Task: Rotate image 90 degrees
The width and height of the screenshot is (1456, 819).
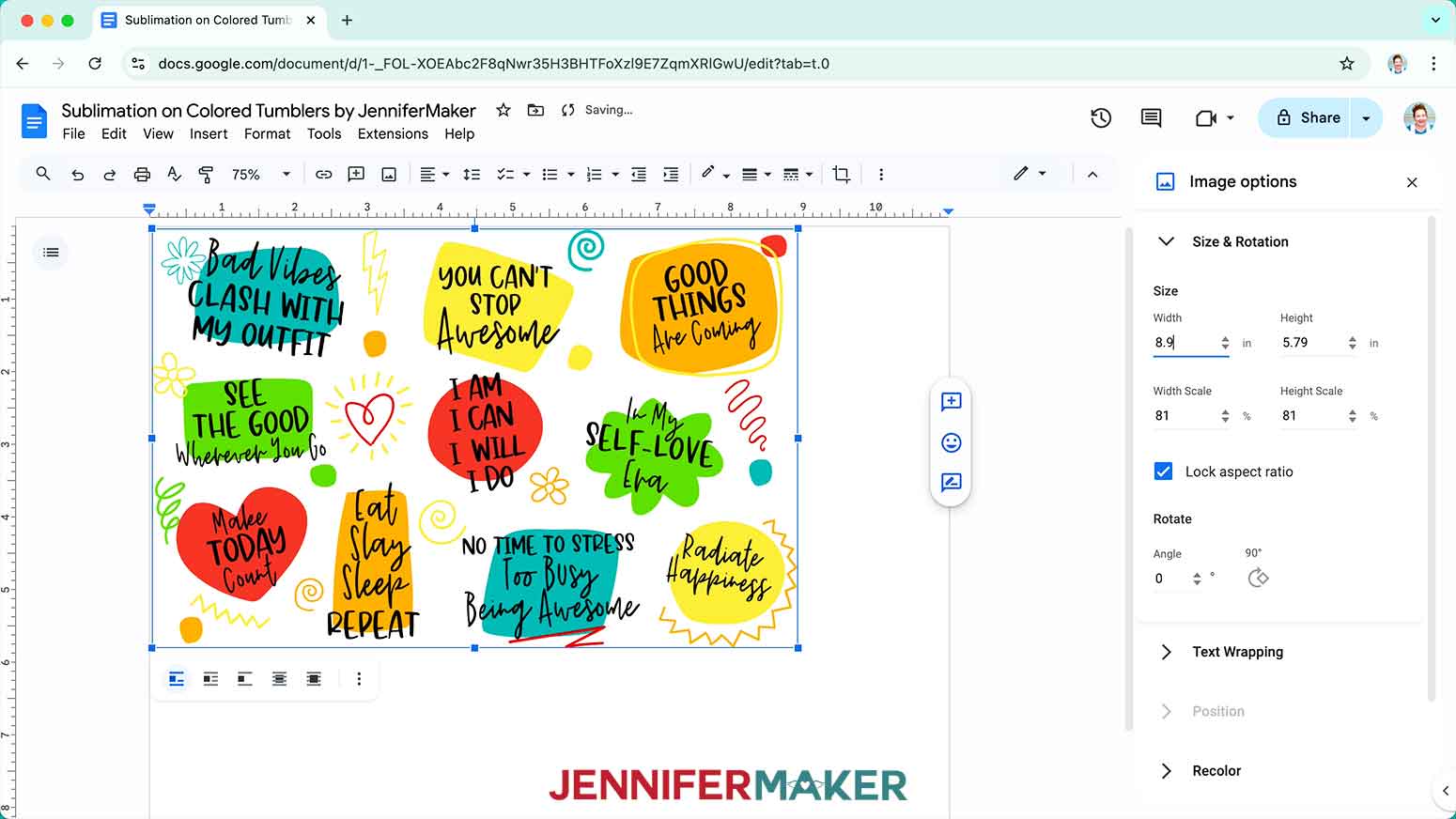Action: [x=1258, y=578]
